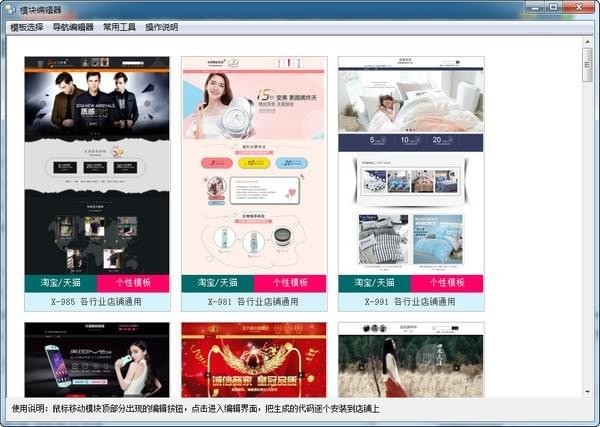The width and height of the screenshot is (600, 427).
Task: Open the 操作说明 menu
Action: 162,27
